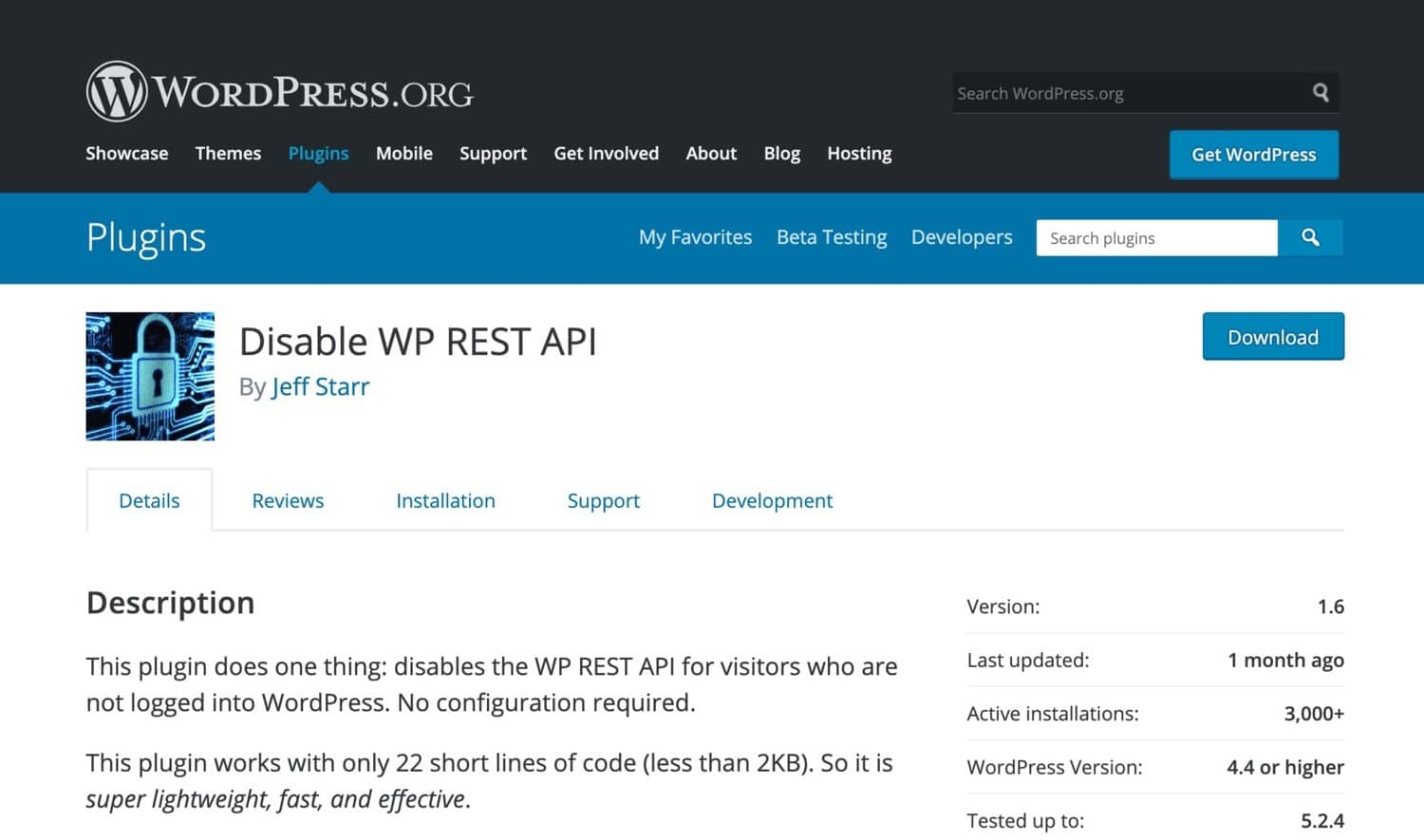Viewport: 1424px width, 840px height.
Task: Switch to the Reviews tab
Action: point(288,500)
